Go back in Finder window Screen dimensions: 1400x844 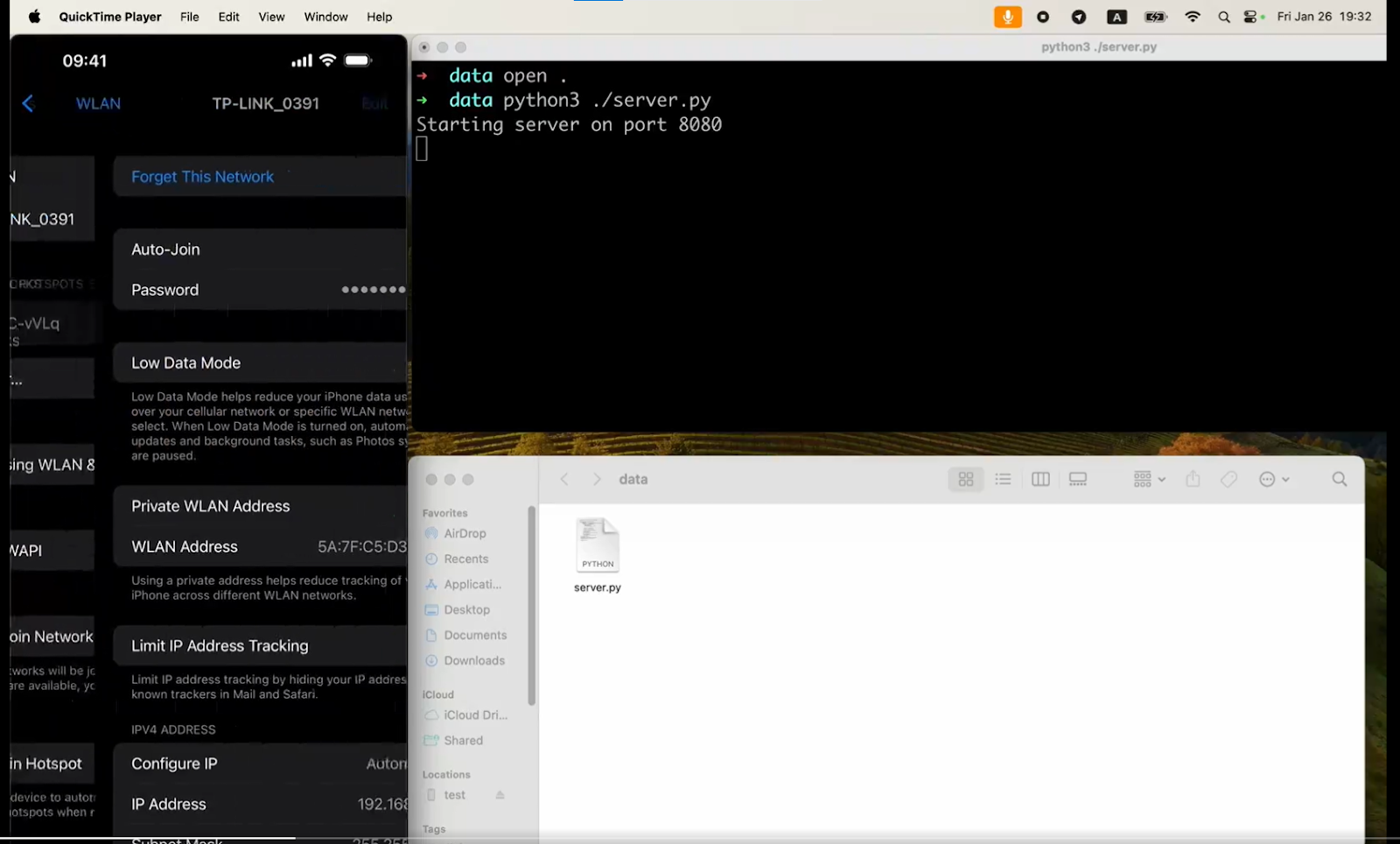pyautogui.click(x=564, y=479)
